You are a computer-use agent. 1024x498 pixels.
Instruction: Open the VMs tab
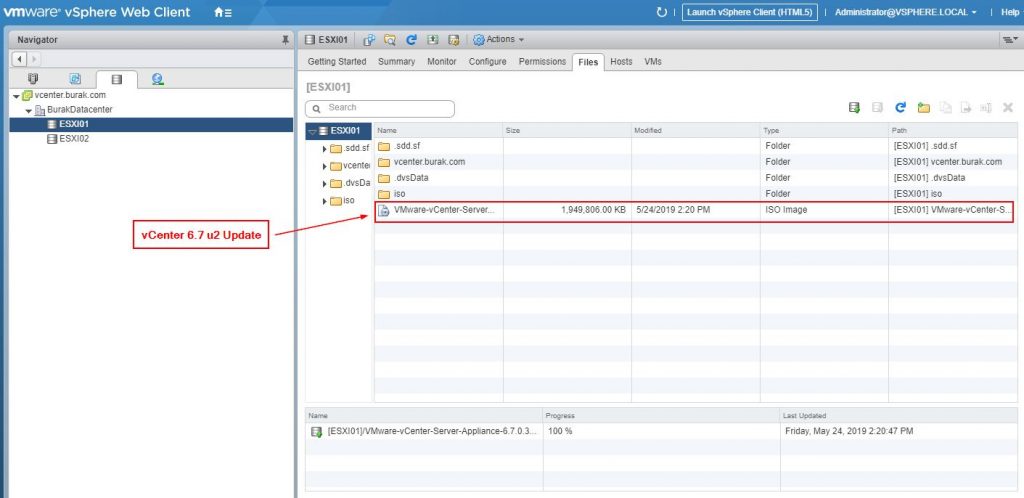pyautogui.click(x=652, y=61)
